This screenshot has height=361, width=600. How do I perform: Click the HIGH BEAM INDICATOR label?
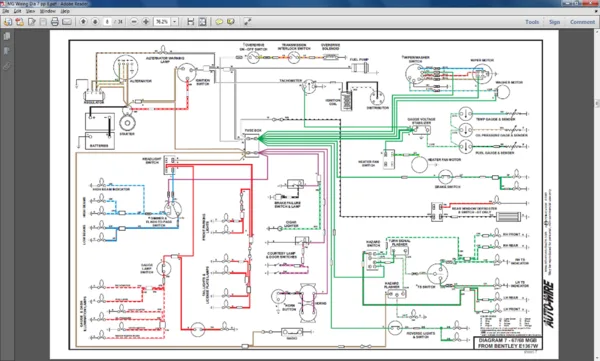[111, 189]
